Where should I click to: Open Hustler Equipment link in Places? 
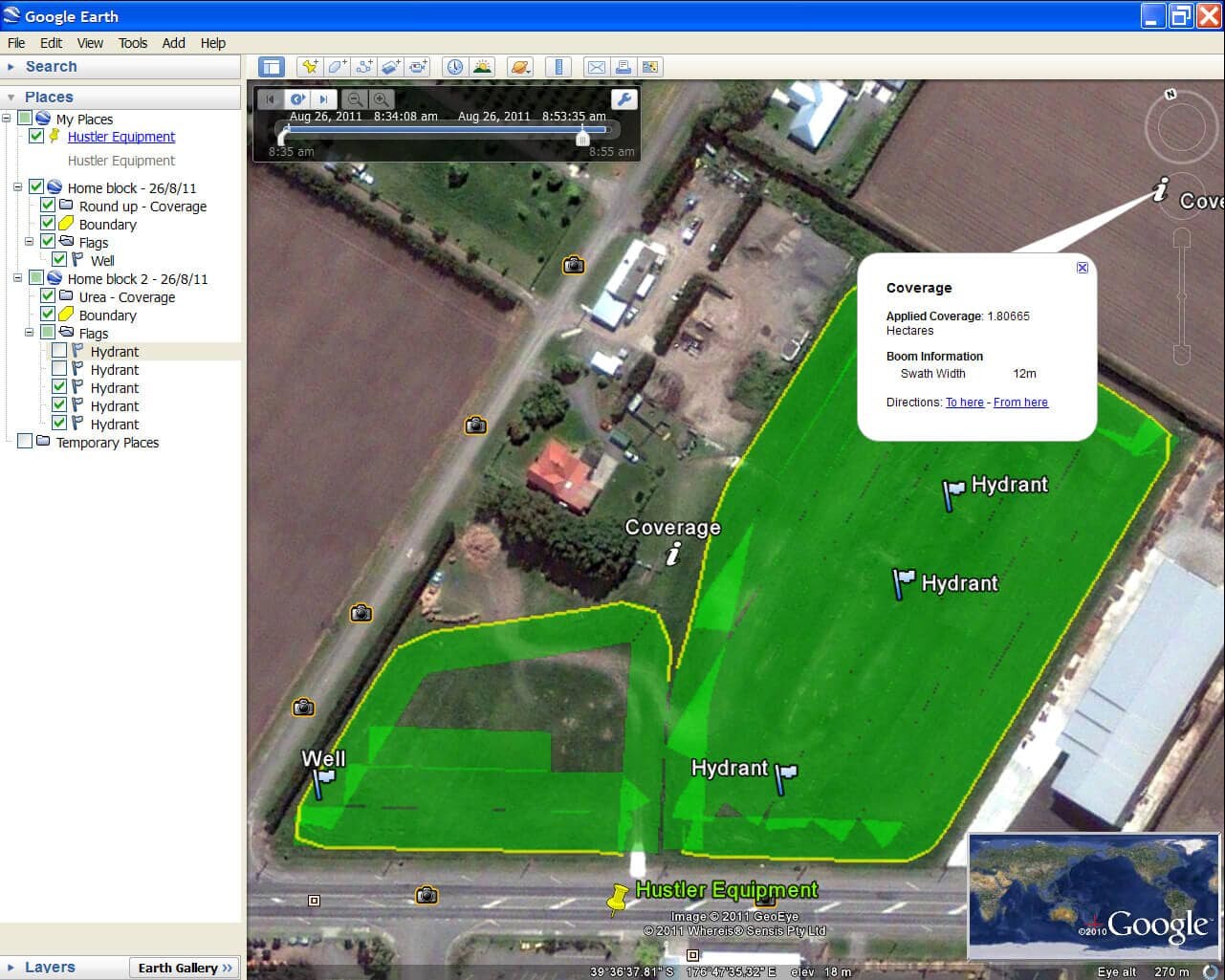(121, 137)
